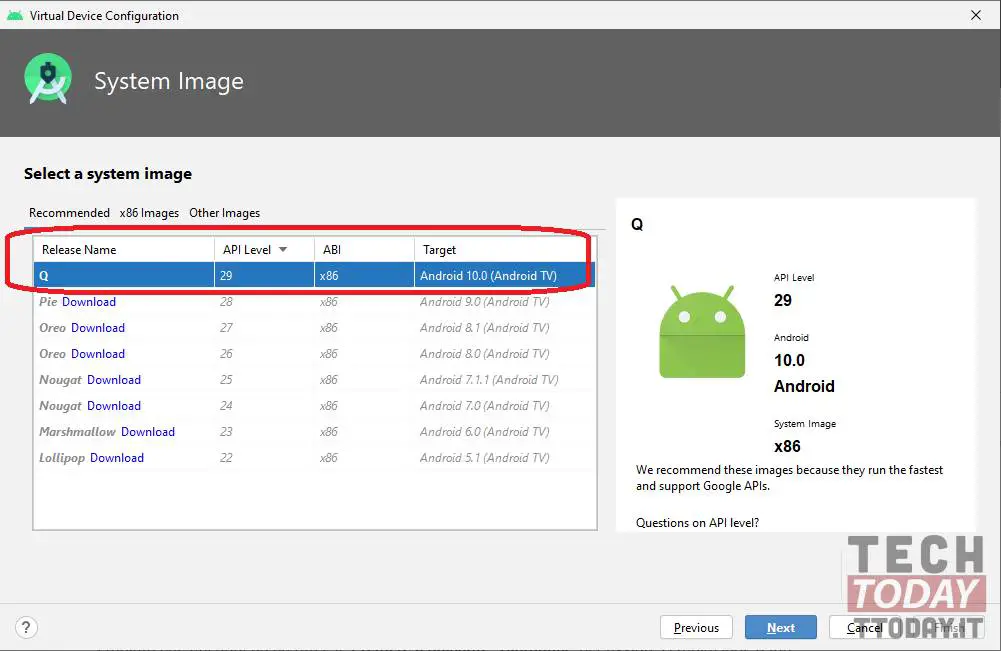Switch to the Recommended tab

pyautogui.click(x=69, y=213)
